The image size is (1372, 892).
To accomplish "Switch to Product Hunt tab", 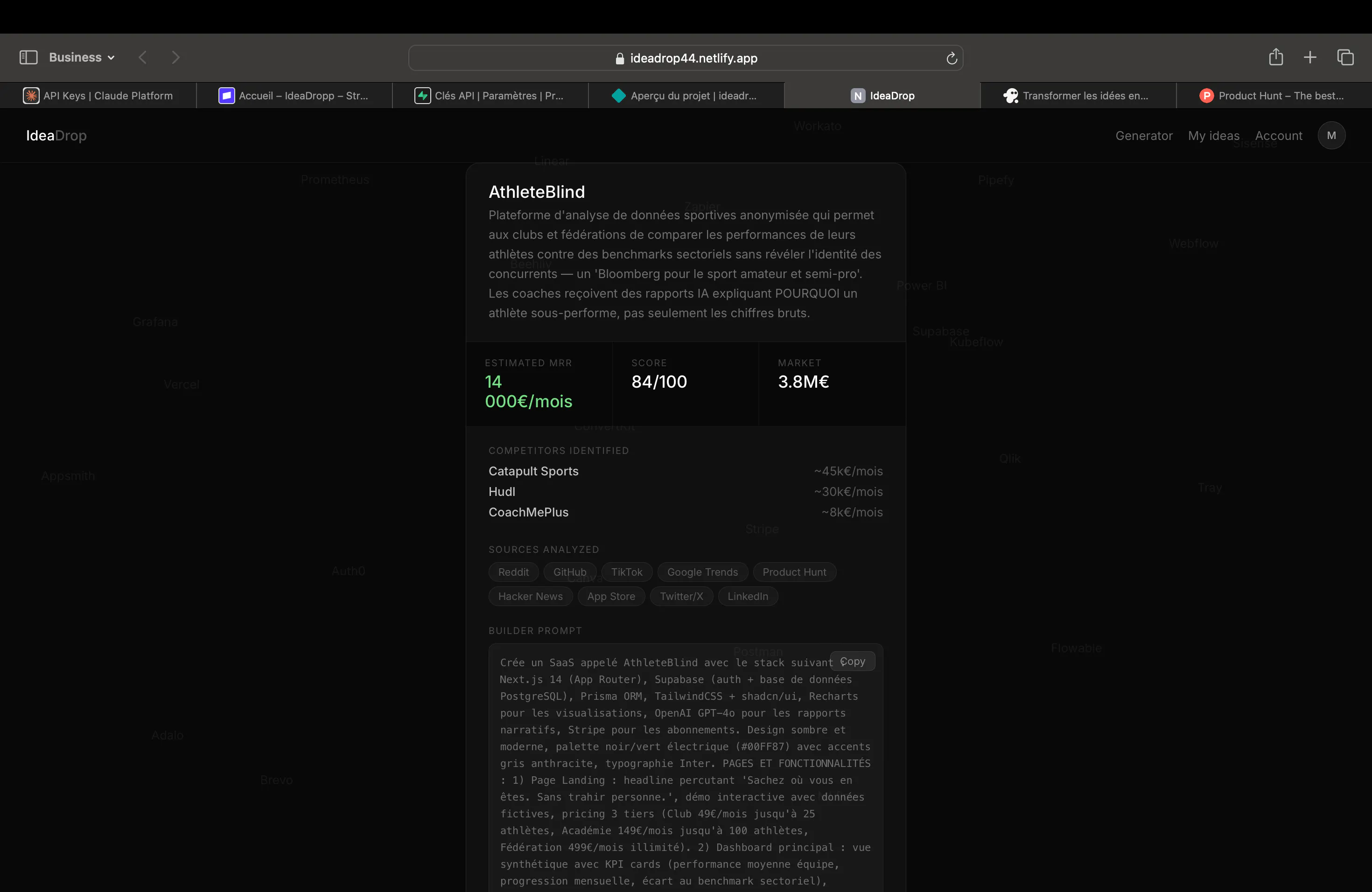I will tap(1274, 96).
